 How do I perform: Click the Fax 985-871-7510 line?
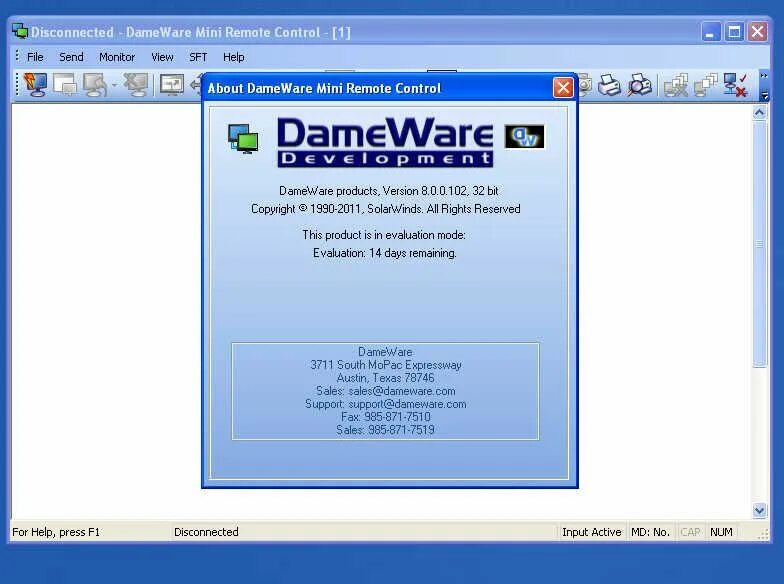386,416
